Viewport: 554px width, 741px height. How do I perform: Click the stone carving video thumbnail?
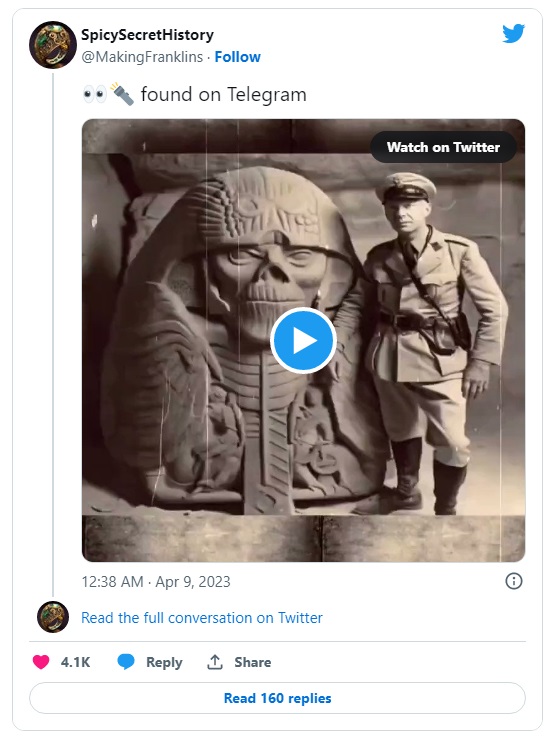303,340
